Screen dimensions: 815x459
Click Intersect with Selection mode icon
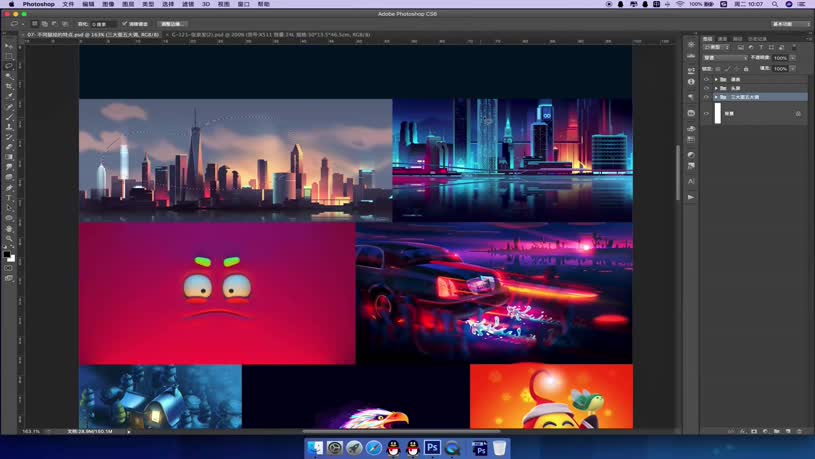[65, 24]
